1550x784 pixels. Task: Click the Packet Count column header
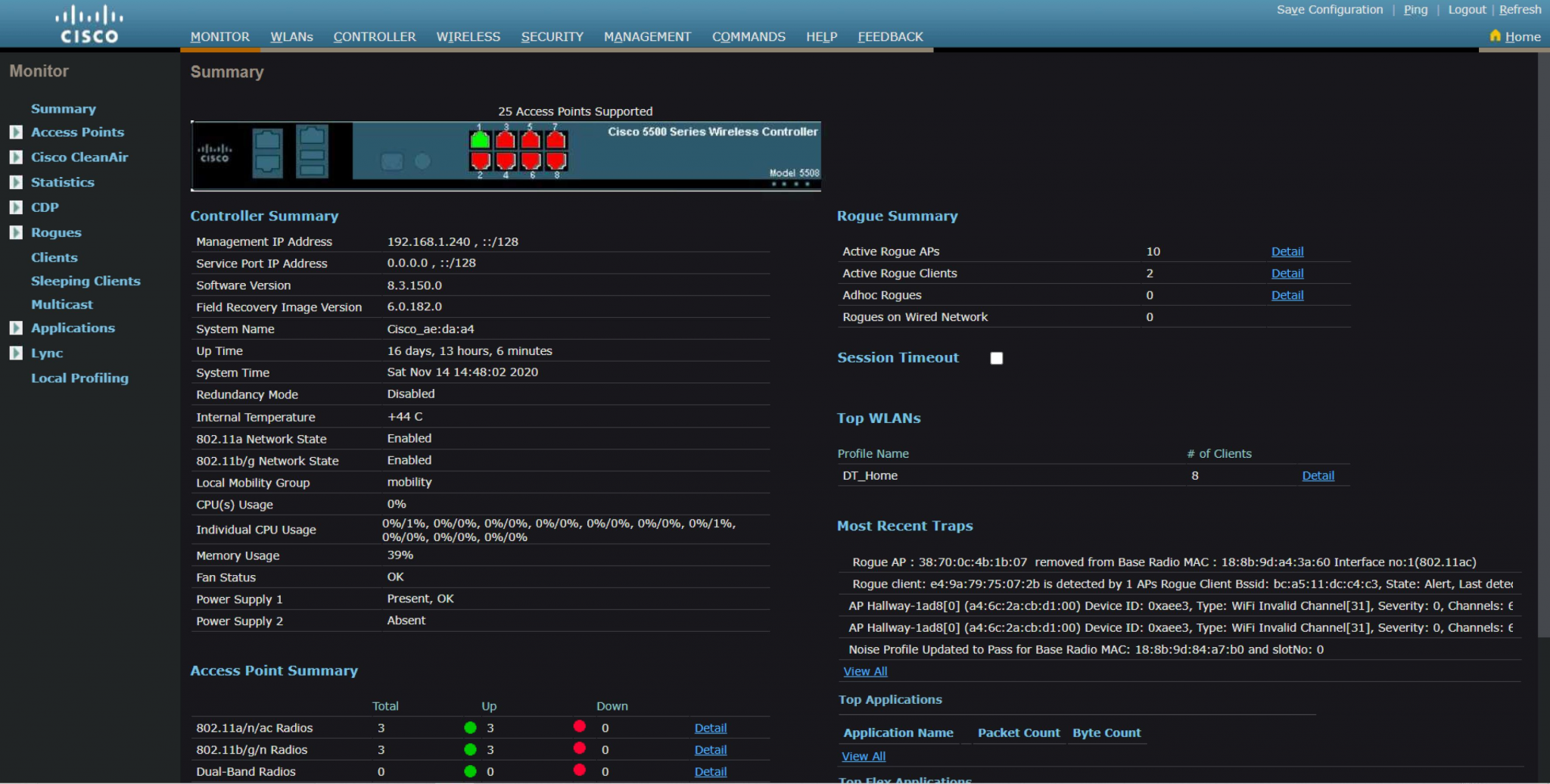pos(1019,733)
